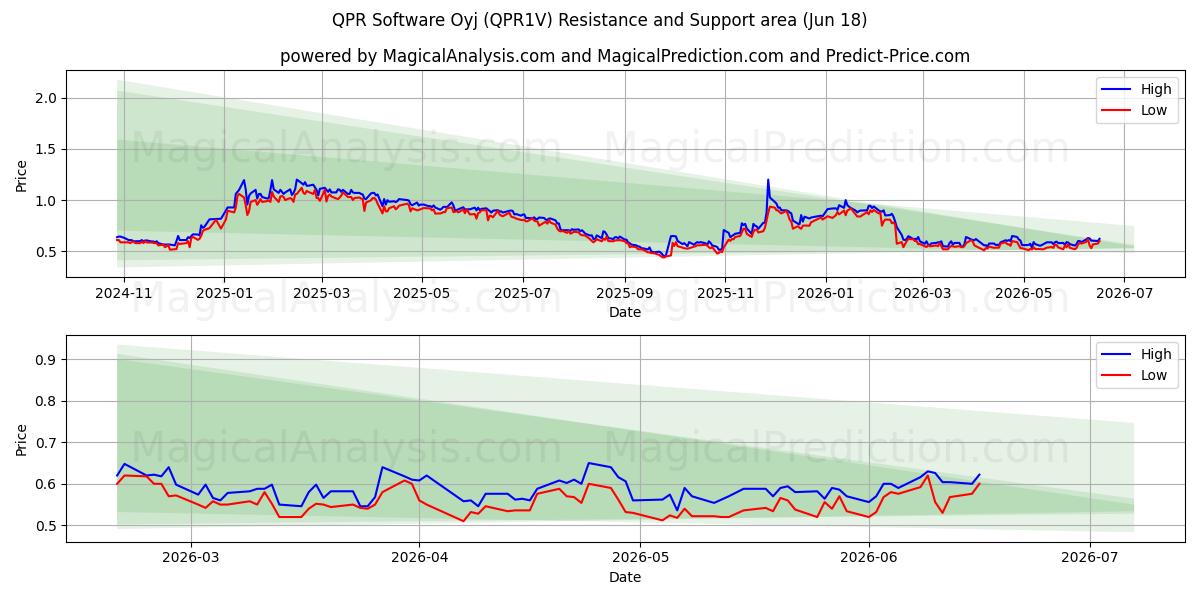Click the 2026-06 tick label on lower chart

pyautogui.click(x=869, y=559)
